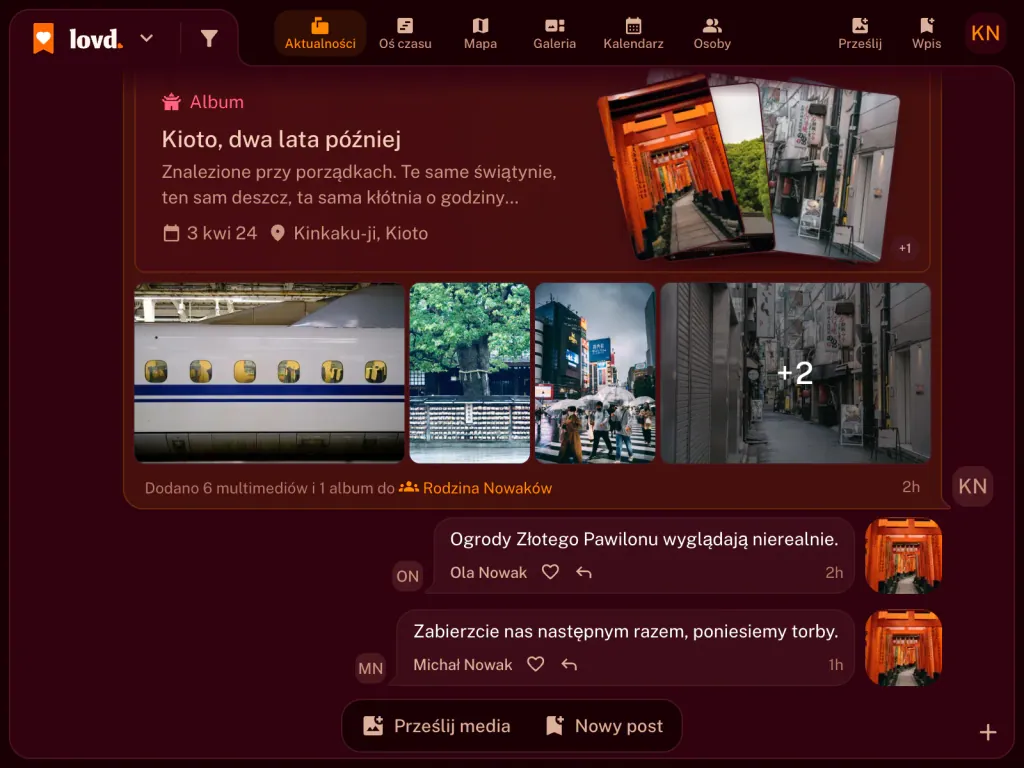This screenshot has width=1024, height=768.
Task: Click the Ola Nowak author name
Action: tap(488, 573)
